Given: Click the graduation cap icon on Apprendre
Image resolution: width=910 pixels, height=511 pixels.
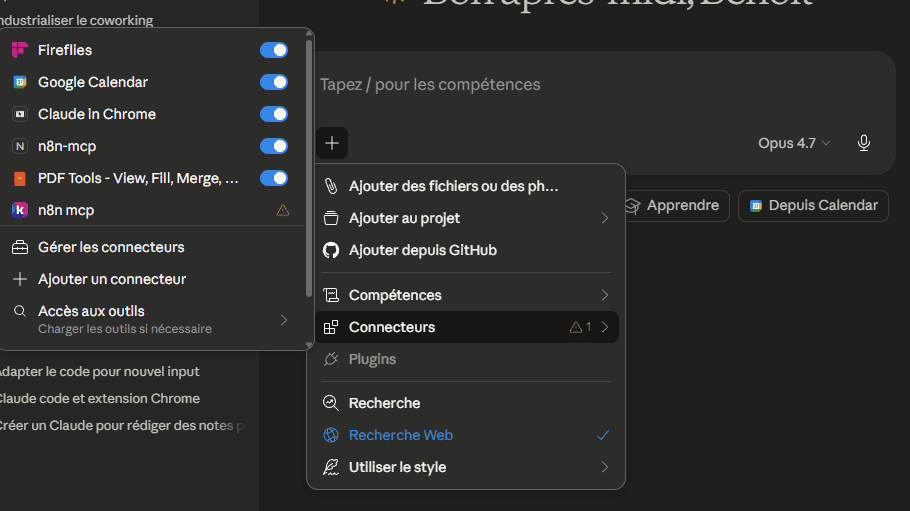Looking at the screenshot, I should 633,206.
